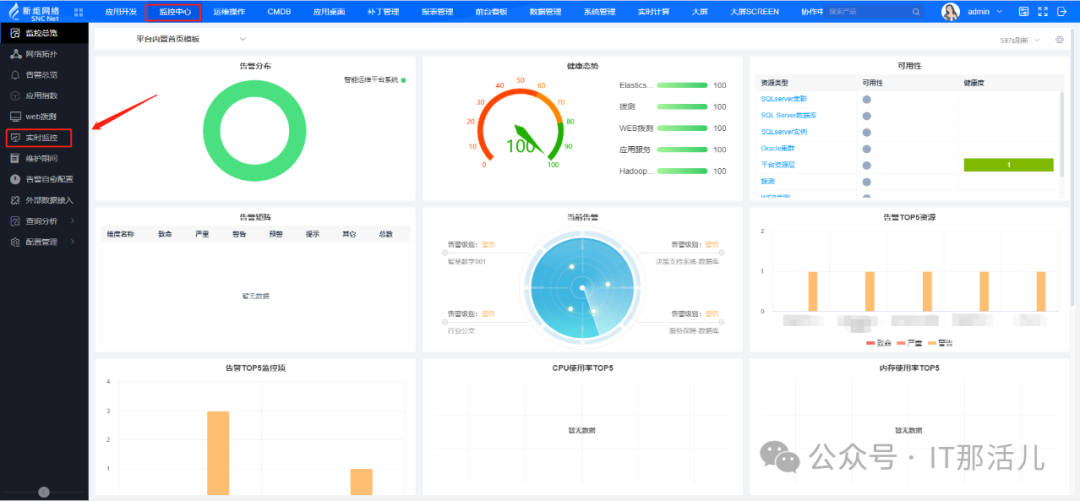Screen dimensions: 1080x501
Task: Click the 配置管理 sidebar icon
Action: point(14,242)
